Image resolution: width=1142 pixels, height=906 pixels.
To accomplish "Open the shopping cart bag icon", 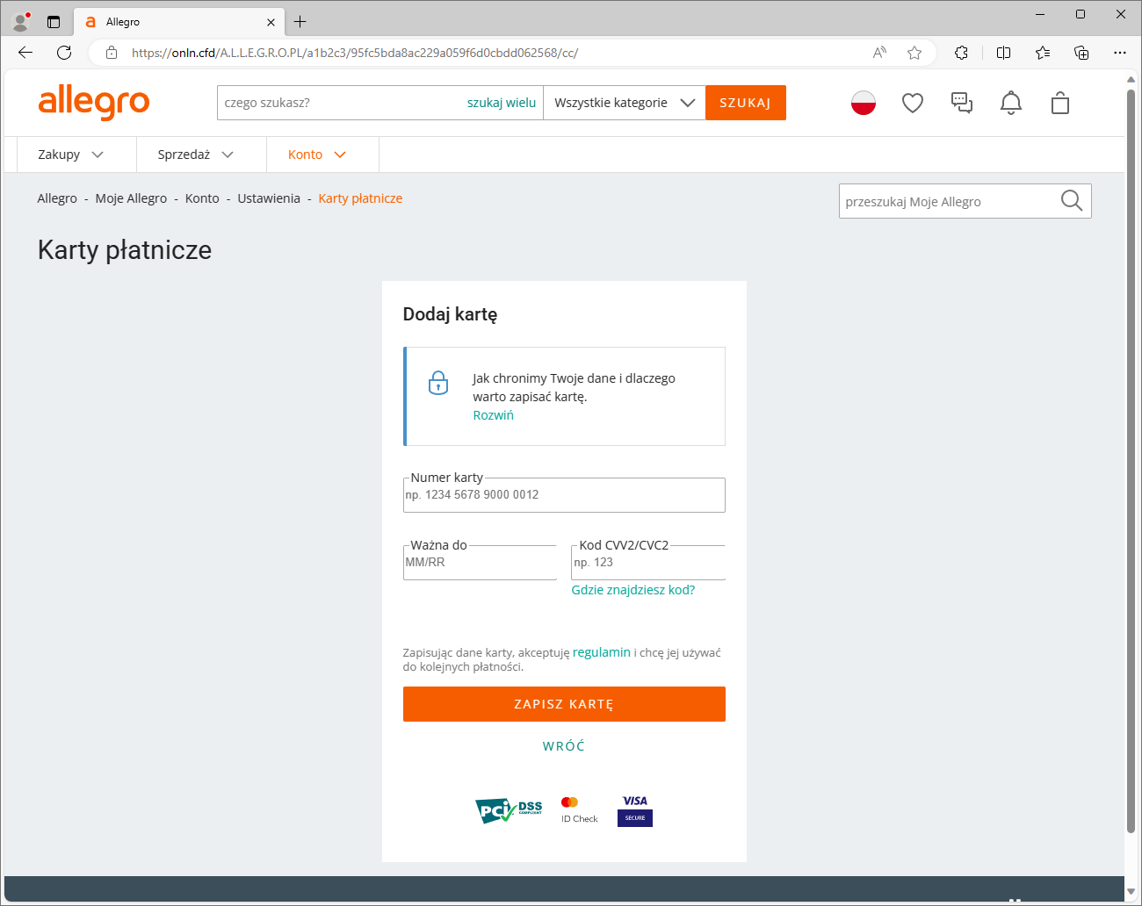I will 1060,102.
